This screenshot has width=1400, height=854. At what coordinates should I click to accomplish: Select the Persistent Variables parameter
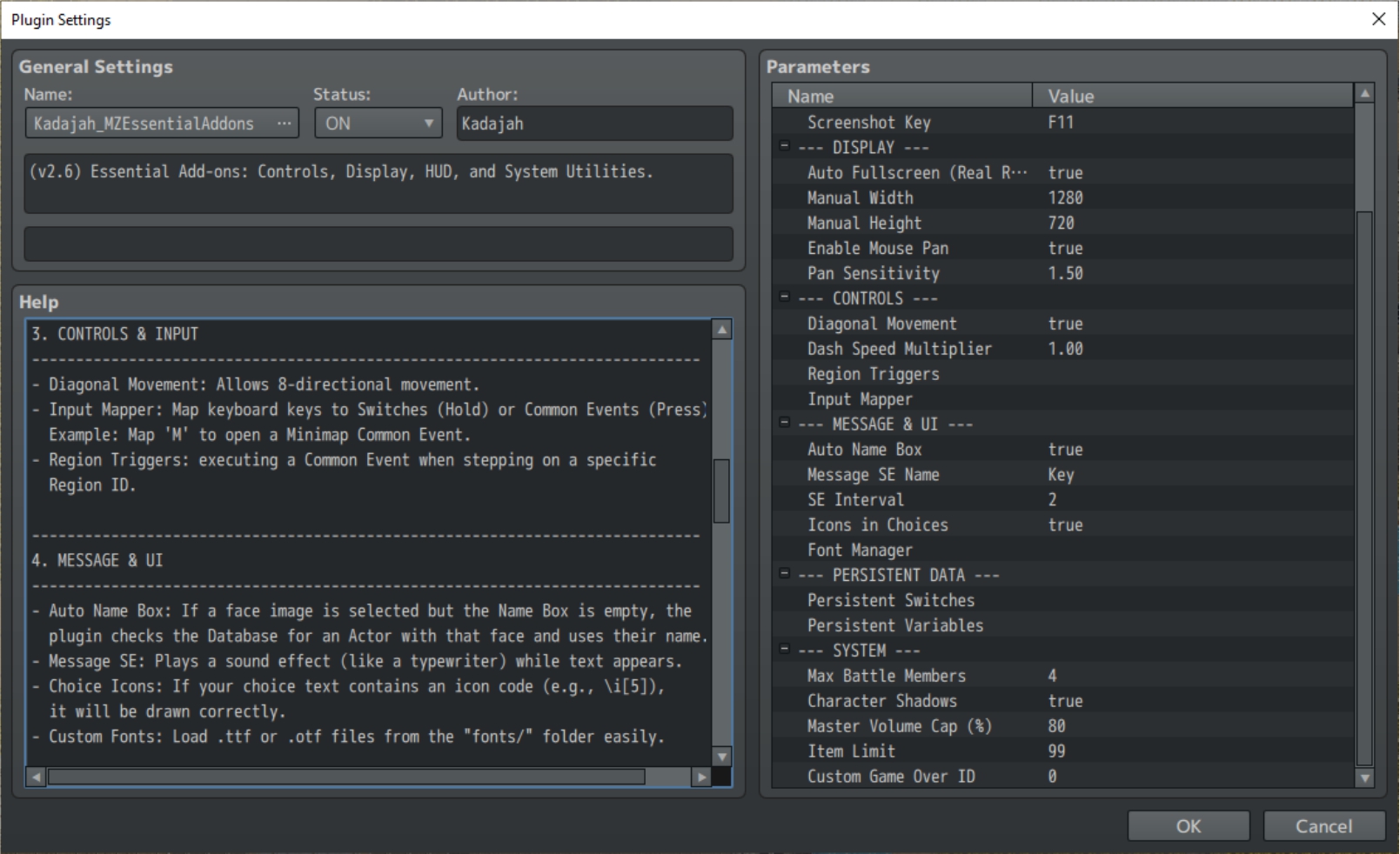pyautogui.click(x=1062, y=626)
